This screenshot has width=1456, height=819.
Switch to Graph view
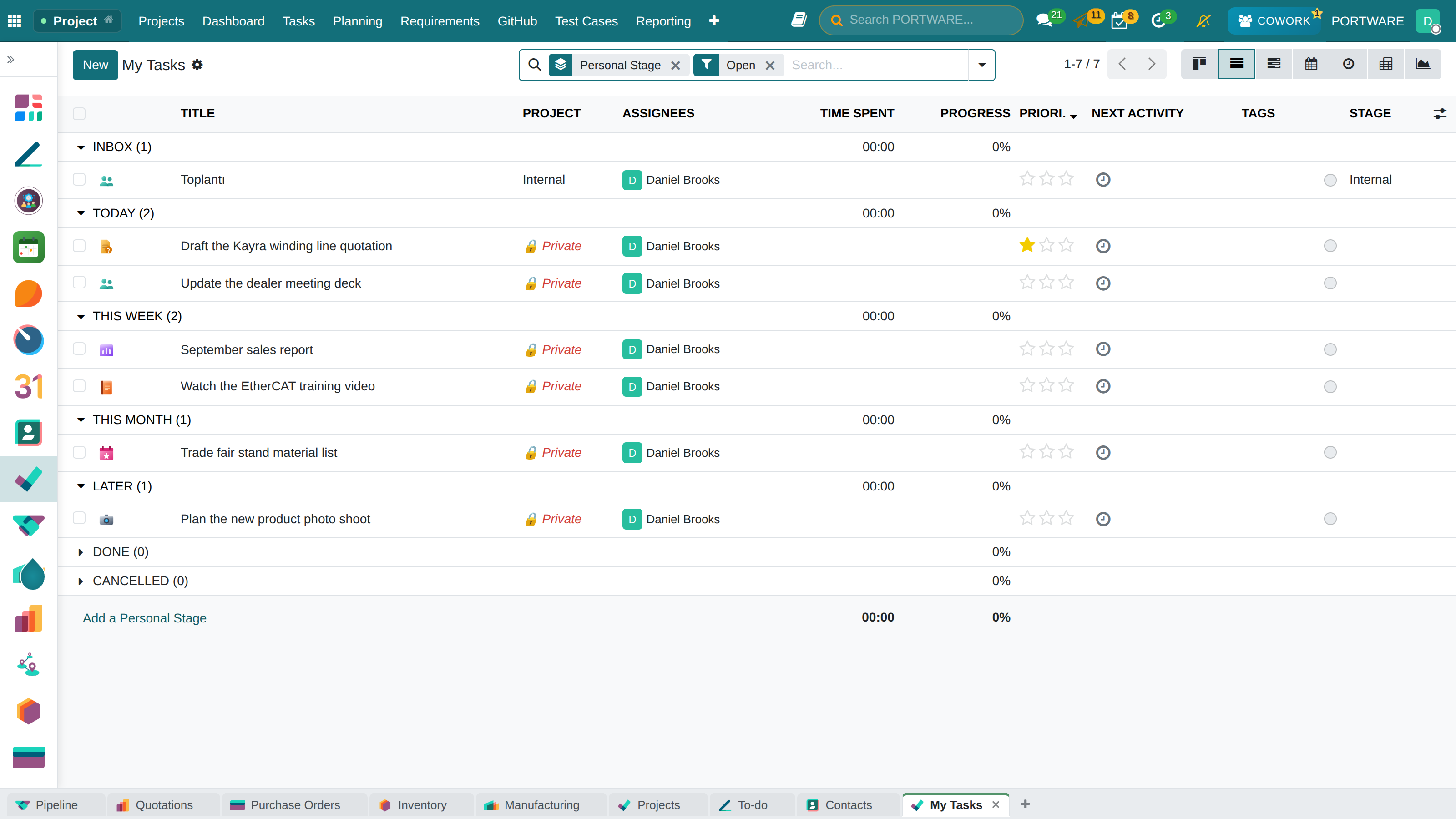click(1423, 64)
